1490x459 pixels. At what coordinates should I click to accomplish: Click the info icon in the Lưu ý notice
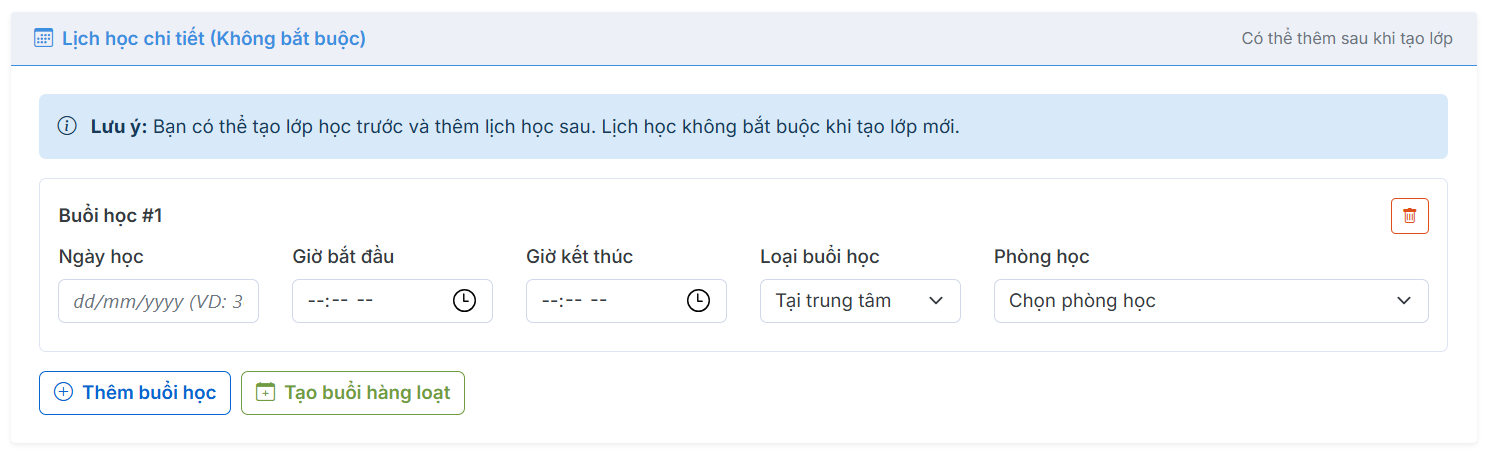(x=67, y=126)
